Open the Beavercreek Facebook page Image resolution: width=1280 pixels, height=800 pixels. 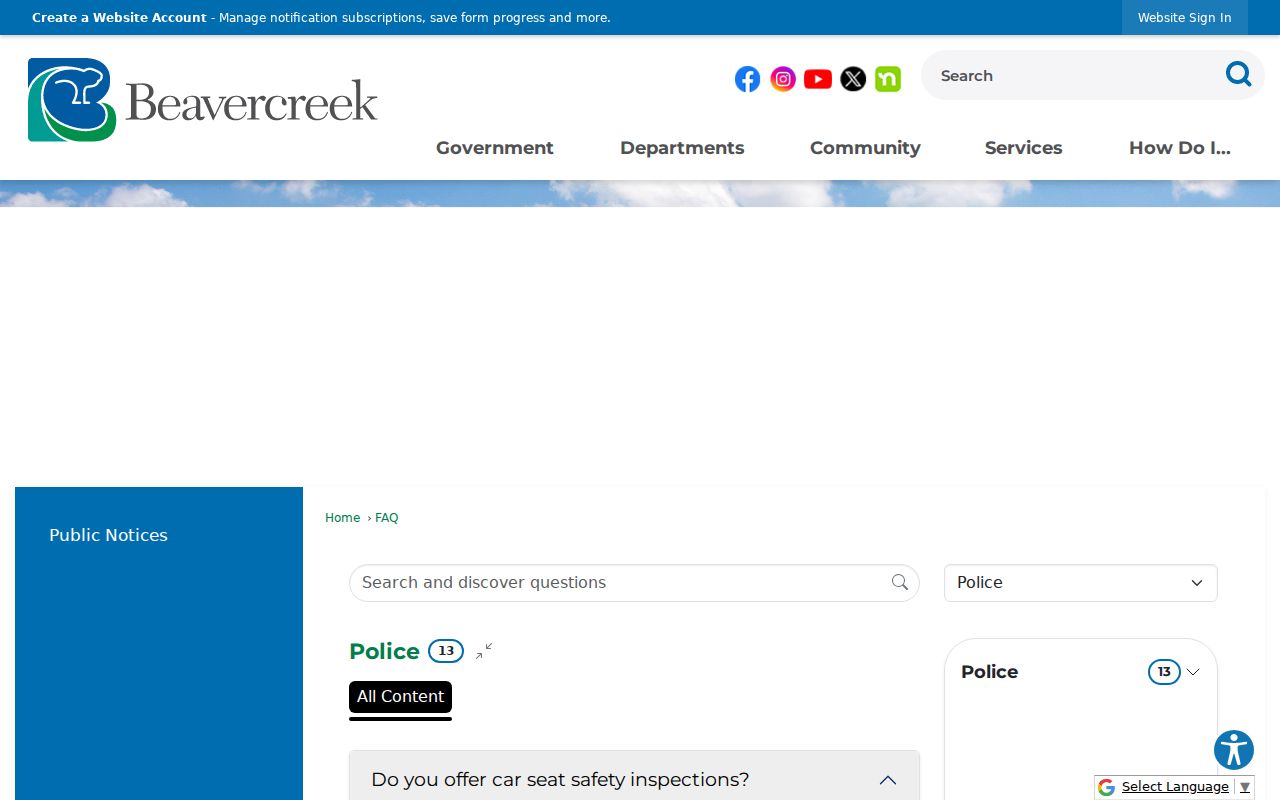click(747, 79)
